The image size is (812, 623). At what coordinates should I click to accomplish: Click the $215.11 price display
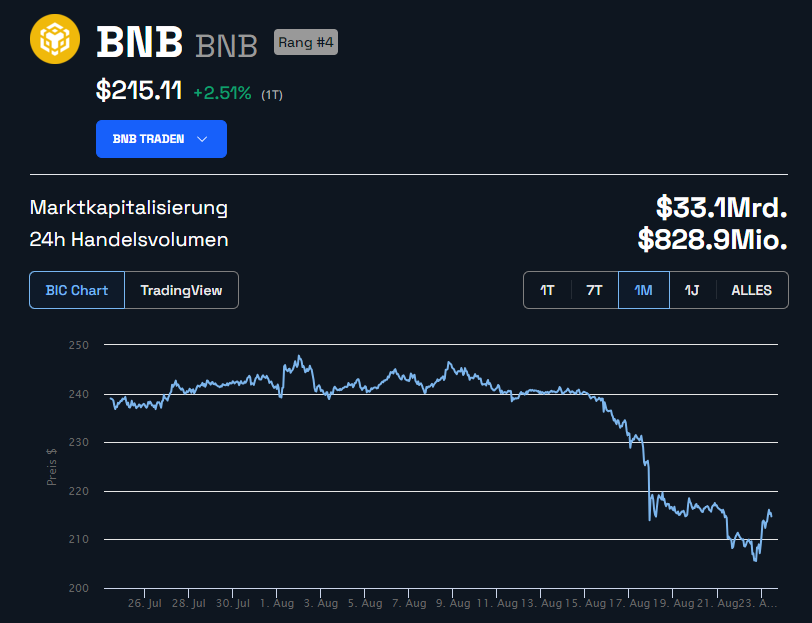(138, 89)
